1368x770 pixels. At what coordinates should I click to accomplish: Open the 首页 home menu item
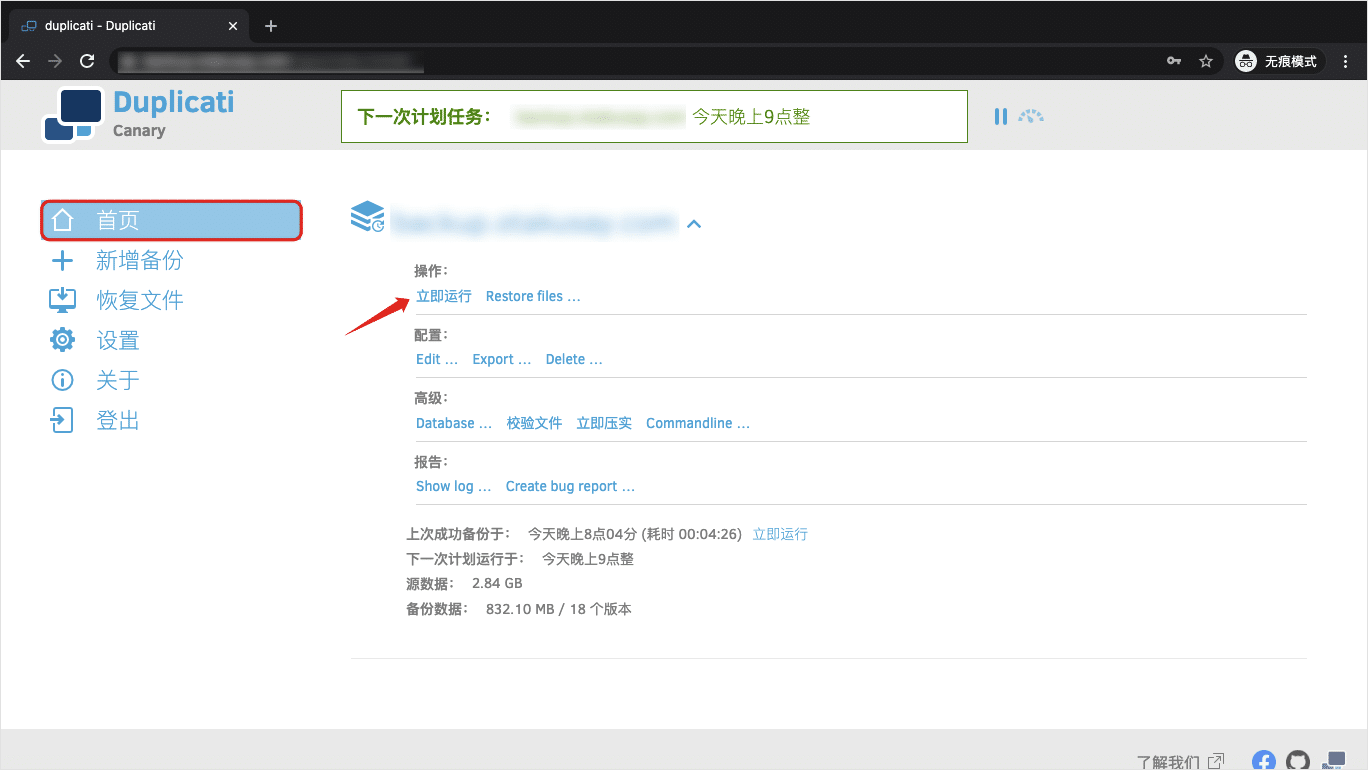(x=171, y=220)
